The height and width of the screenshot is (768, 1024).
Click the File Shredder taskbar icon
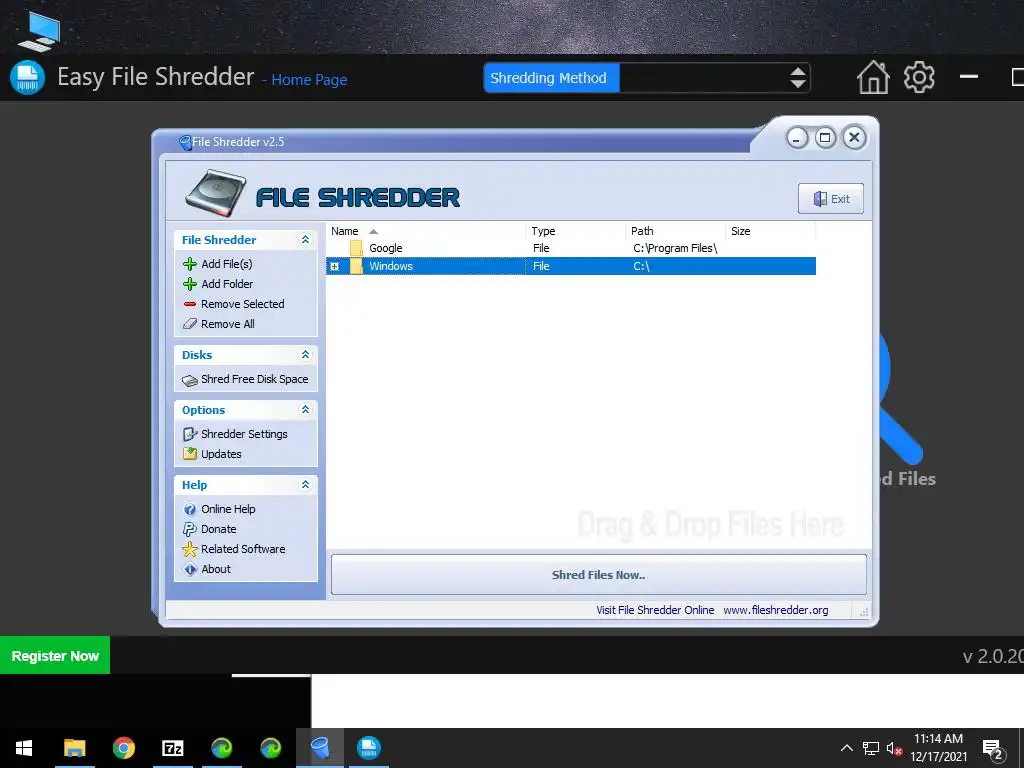tap(320, 748)
